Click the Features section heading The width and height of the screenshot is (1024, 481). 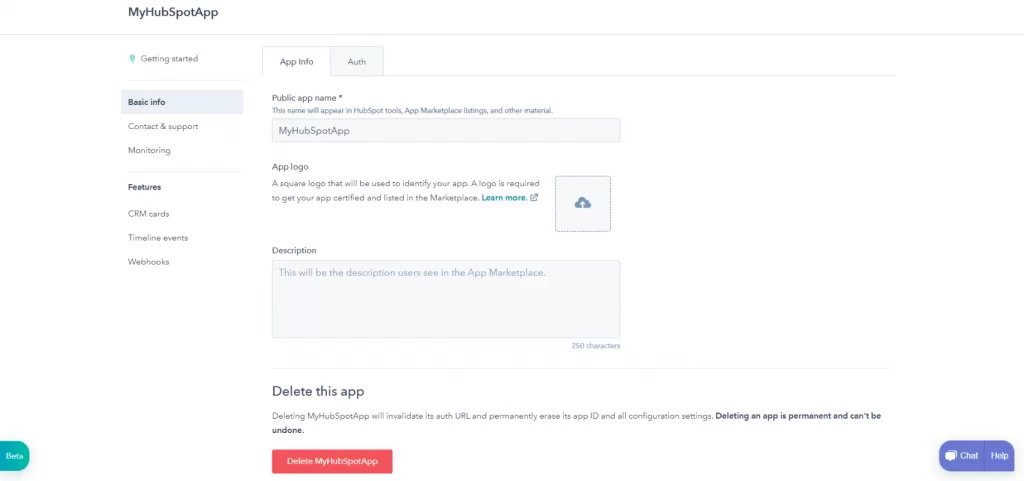144,187
